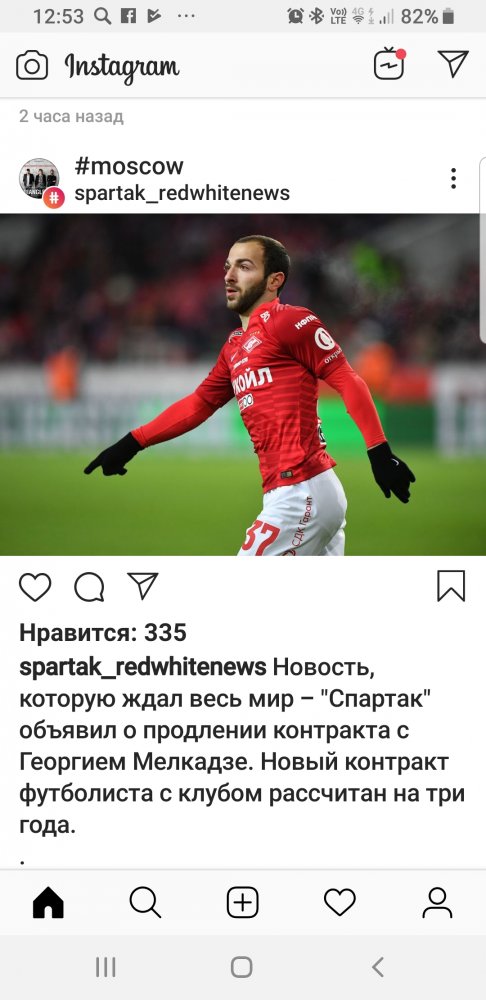Viewport: 486px width, 1000px height.
Task: Tap Android back navigation button
Action: 378,967
